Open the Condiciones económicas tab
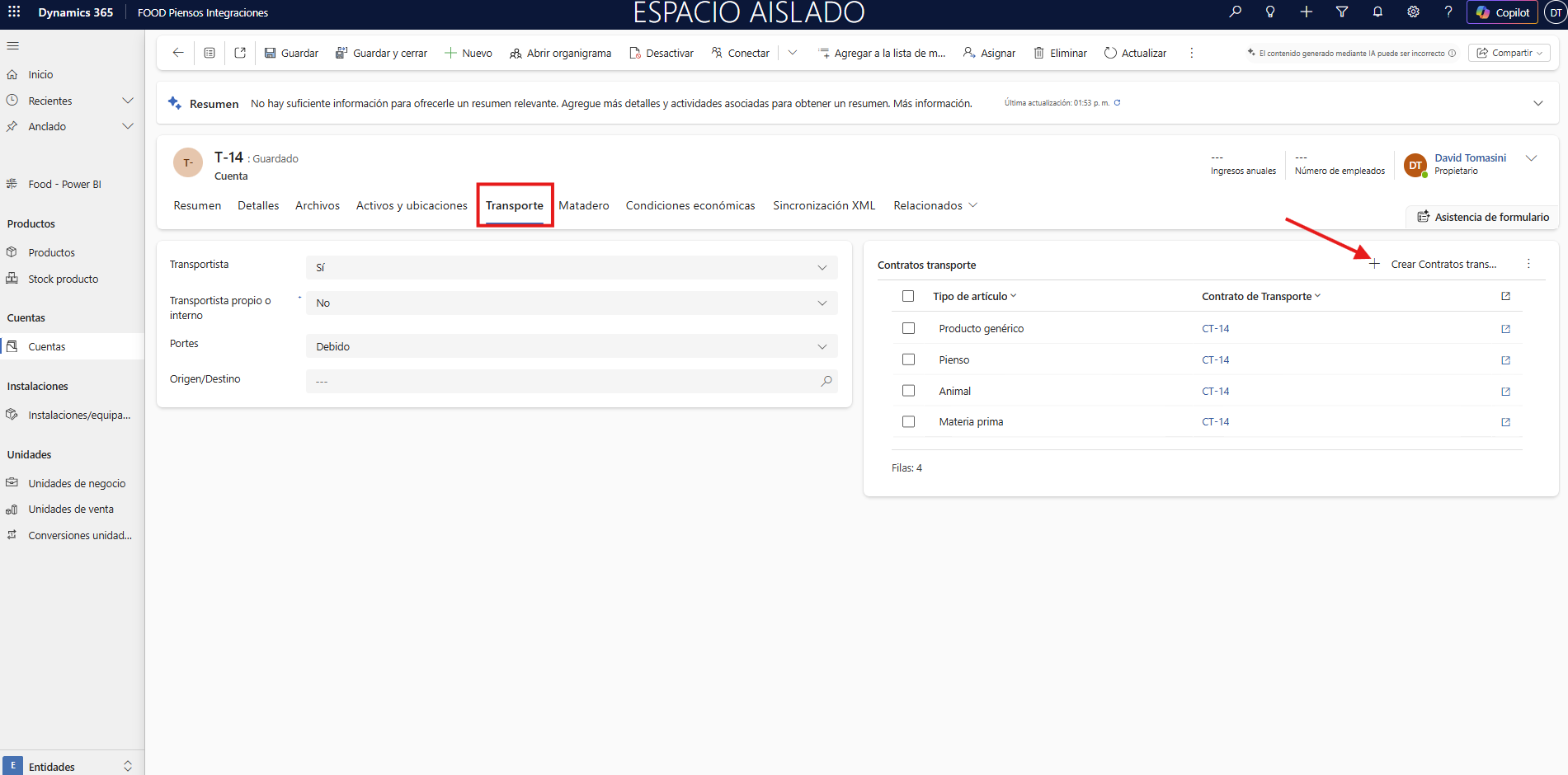The width and height of the screenshot is (1568, 775). [x=690, y=205]
